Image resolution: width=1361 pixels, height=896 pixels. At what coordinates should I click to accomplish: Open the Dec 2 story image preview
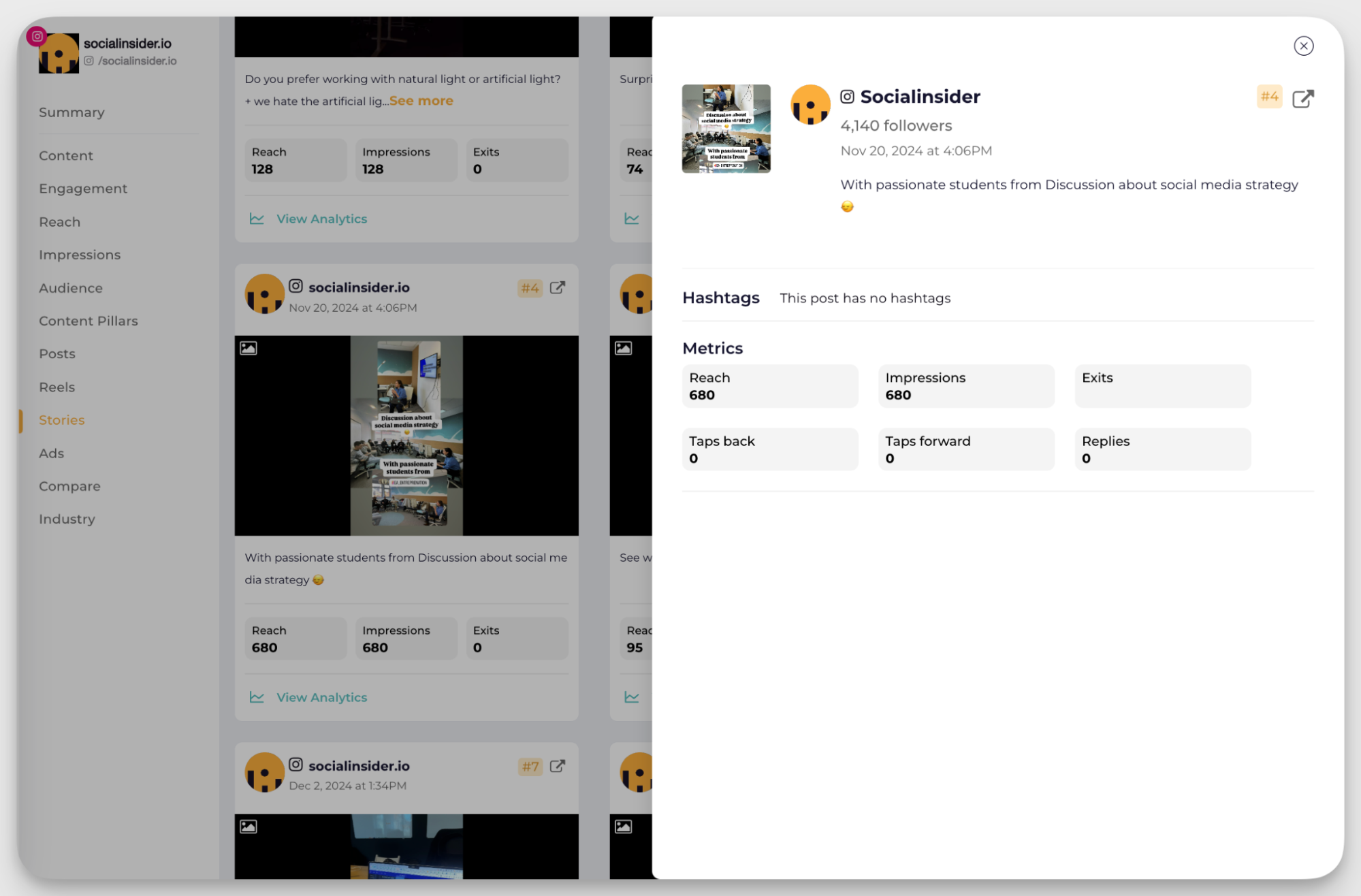point(406,846)
